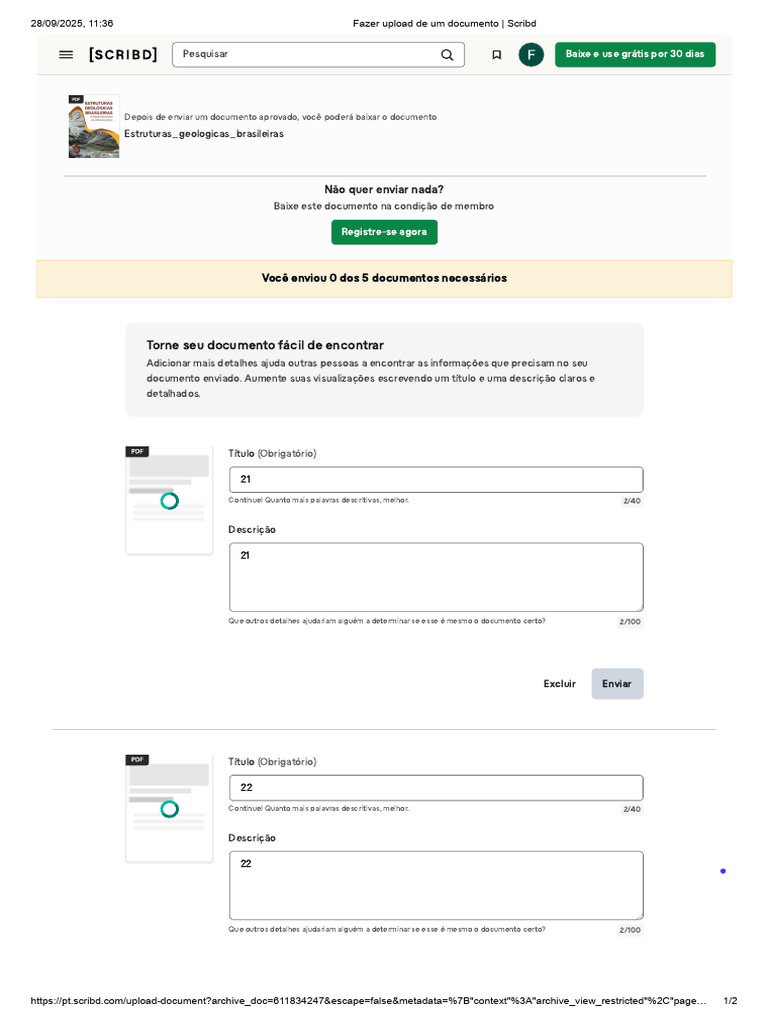Click the search magnifier icon
This screenshot has width=768, height=1024.
(x=447, y=55)
